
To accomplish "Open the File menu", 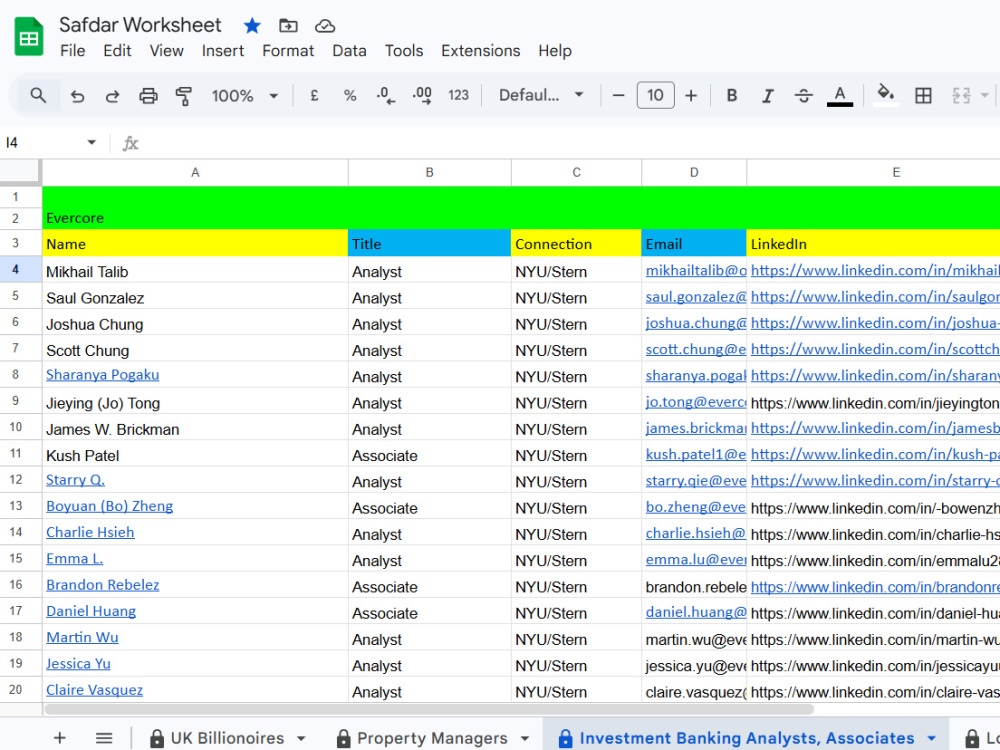I will tap(72, 51).
